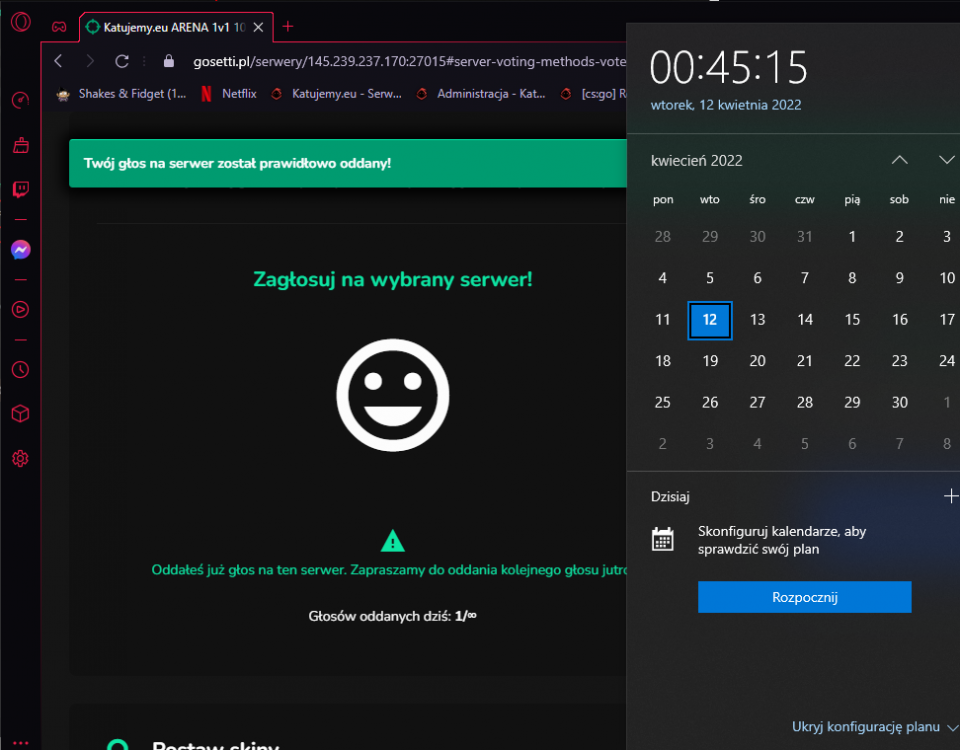The height and width of the screenshot is (750, 960).
Task: Select April 9 in the calendar
Action: click(899, 278)
